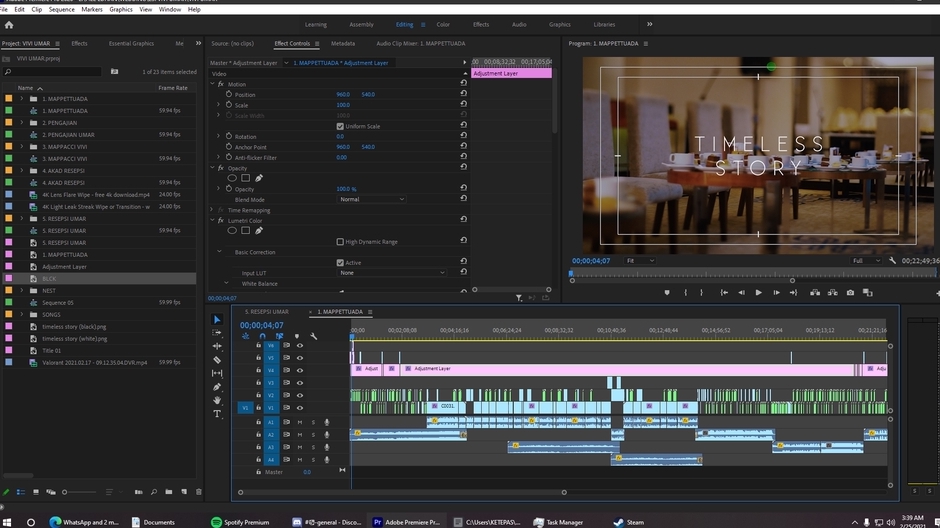Expand the 2. PENGAJIAN bin folder
Image resolution: width=940 pixels, height=528 pixels.
[x=22, y=123]
